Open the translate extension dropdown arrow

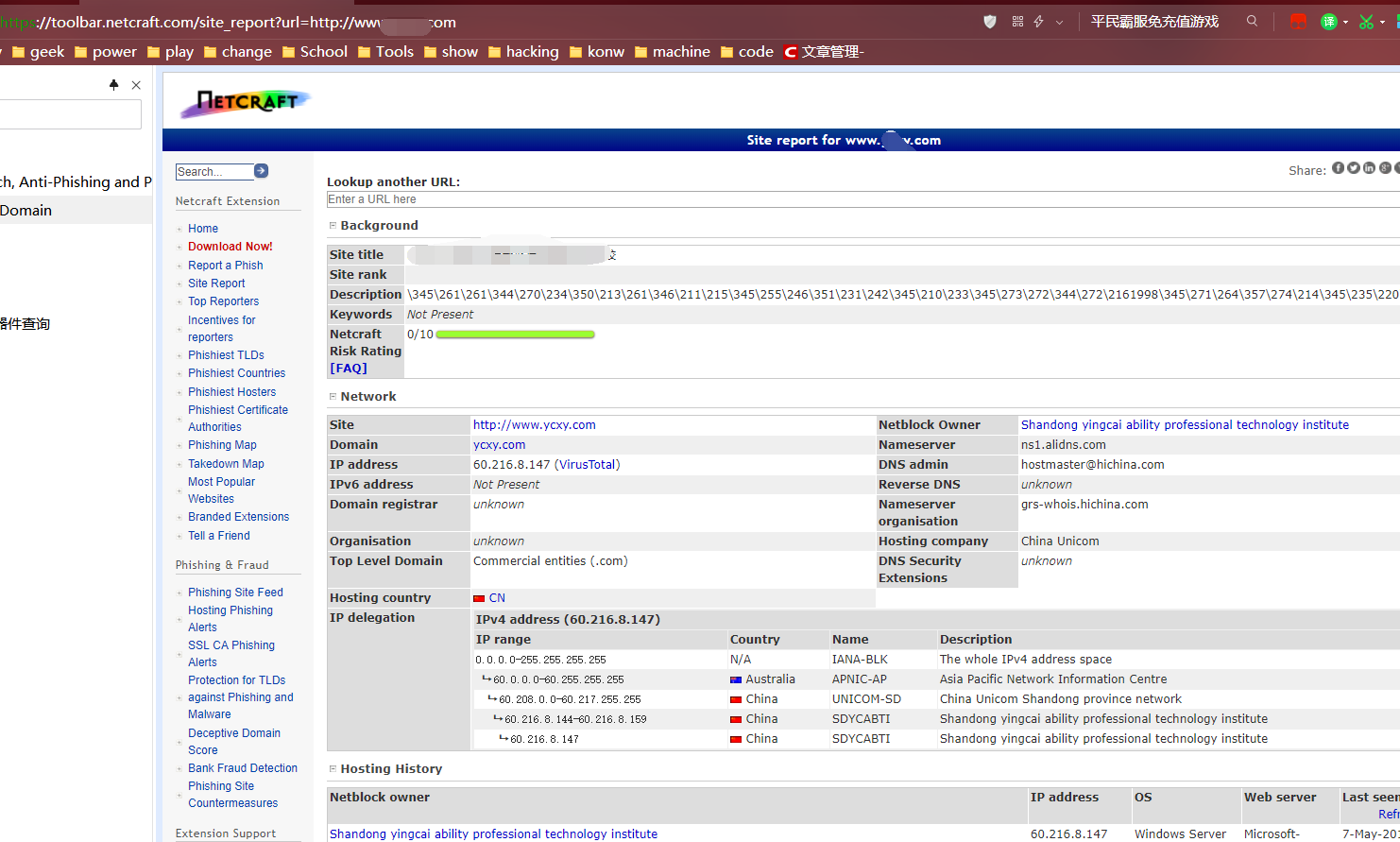point(1345,22)
